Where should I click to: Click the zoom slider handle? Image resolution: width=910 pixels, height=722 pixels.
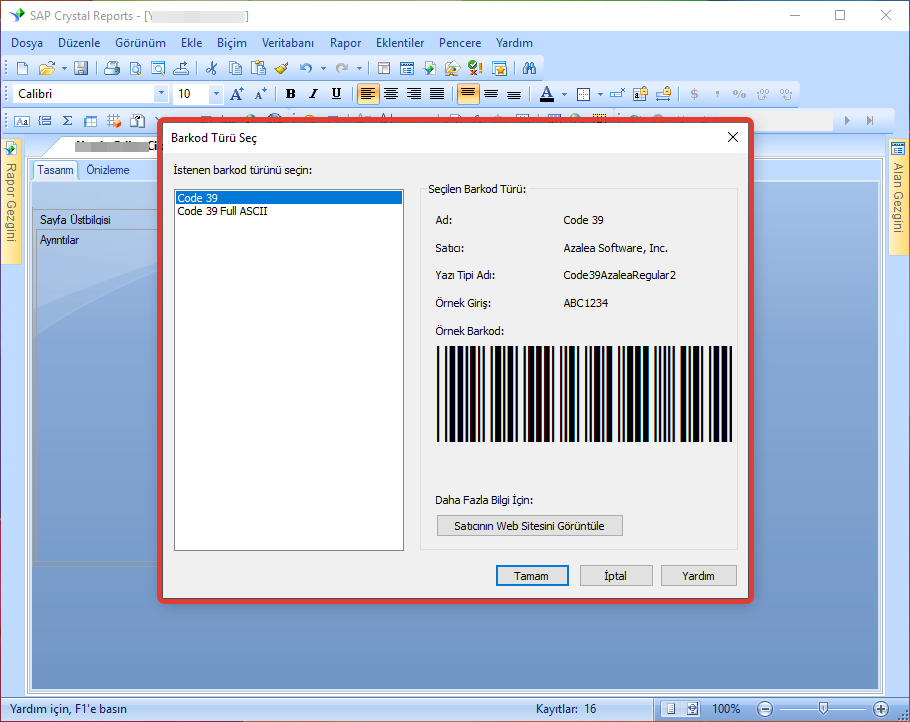(x=823, y=708)
